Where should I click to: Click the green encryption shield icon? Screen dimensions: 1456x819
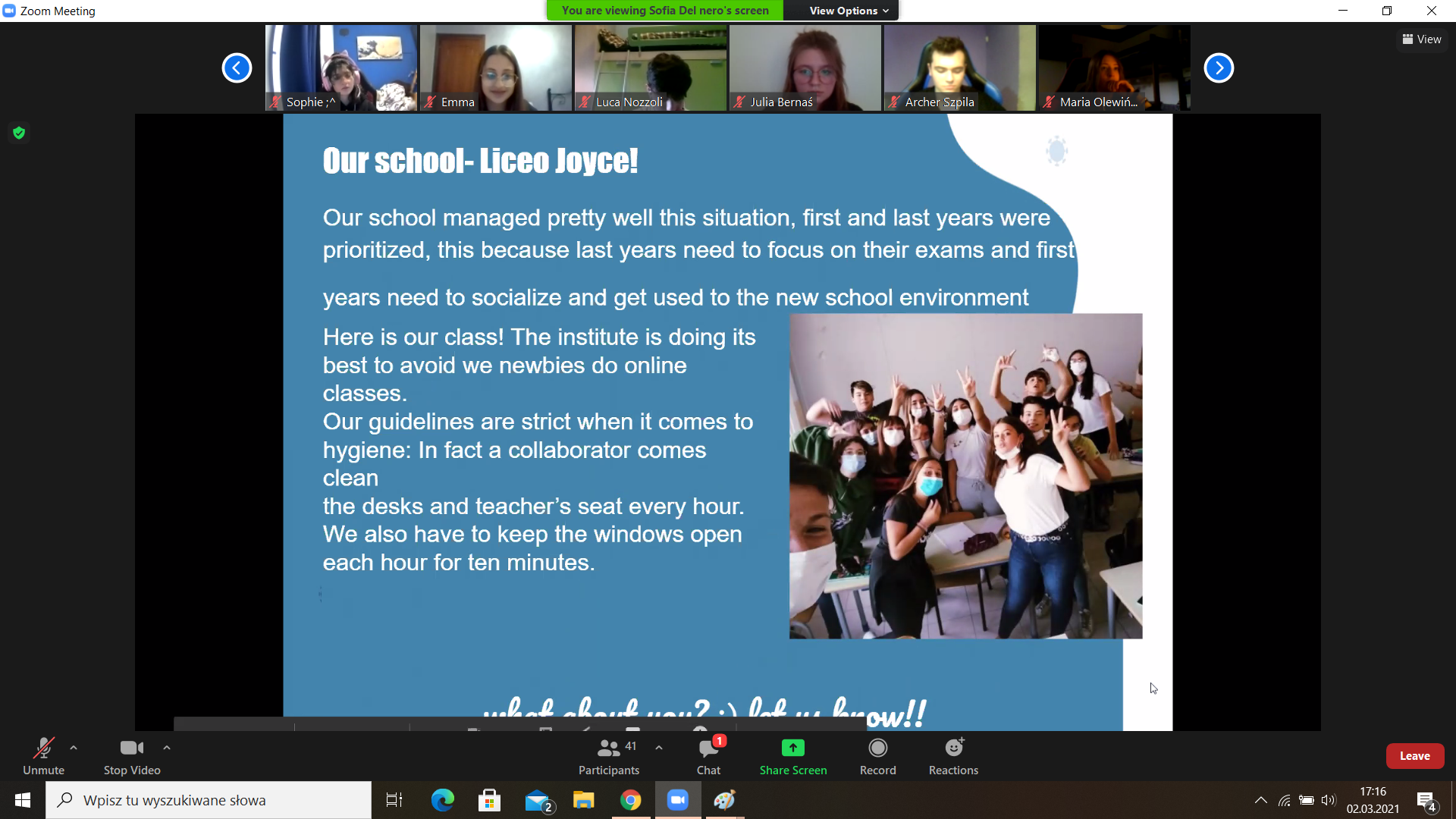19,133
